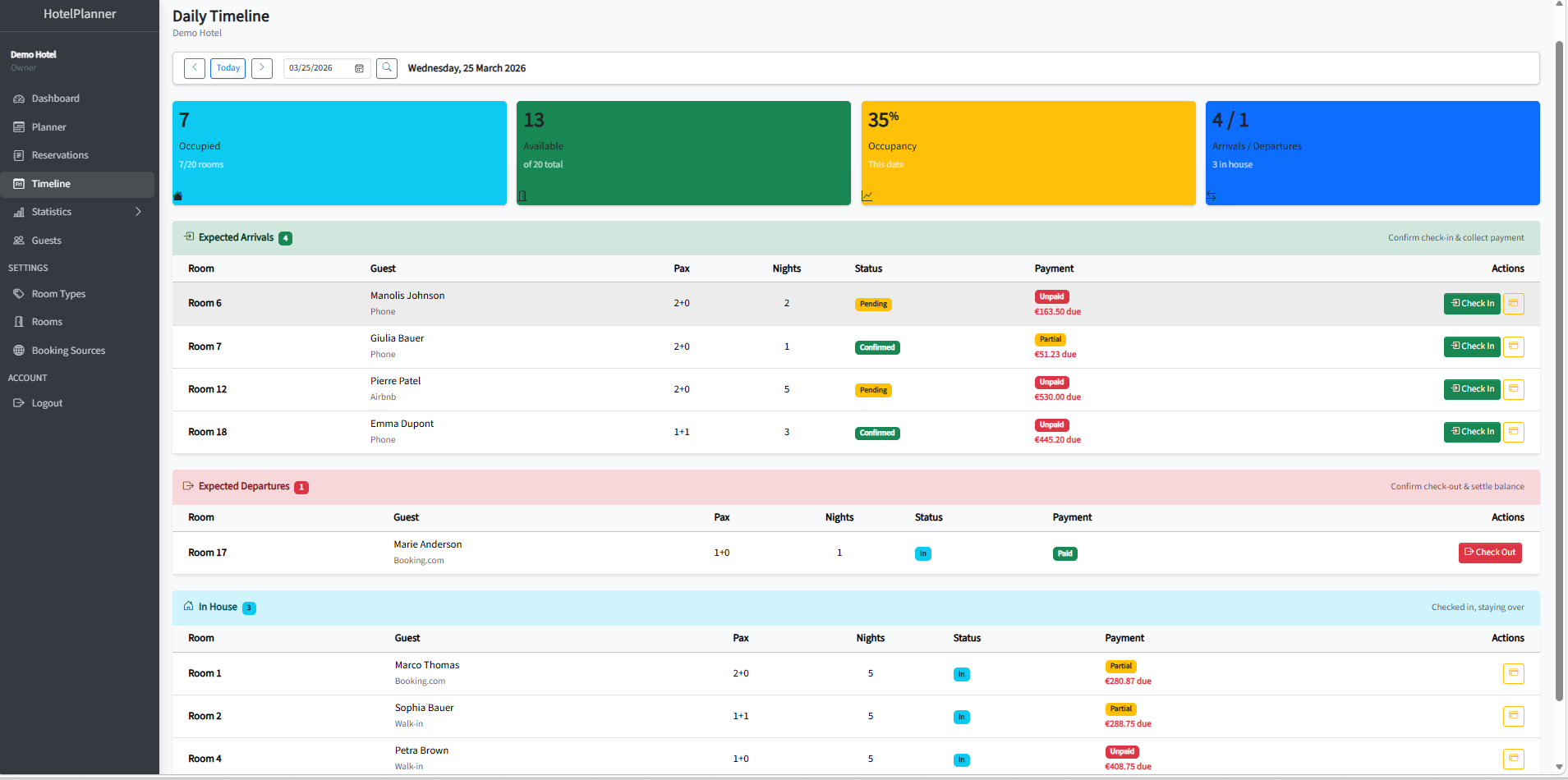1568x780 pixels.
Task: Open payment card icon for Room 6
Action: (x=1514, y=304)
